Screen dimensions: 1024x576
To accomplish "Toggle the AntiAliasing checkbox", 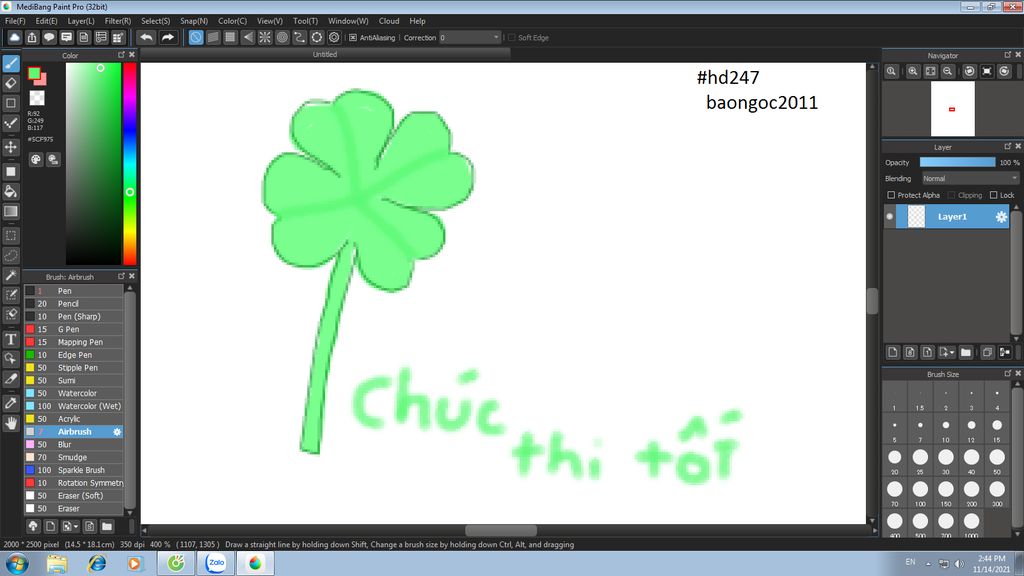I will point(353,38).
